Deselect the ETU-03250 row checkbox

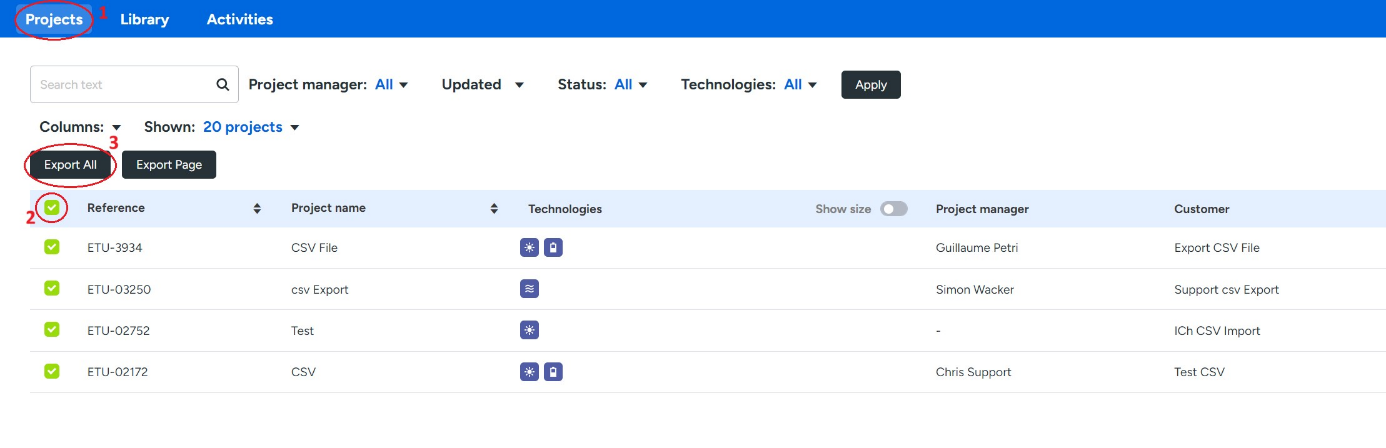[x=52, y=288]
